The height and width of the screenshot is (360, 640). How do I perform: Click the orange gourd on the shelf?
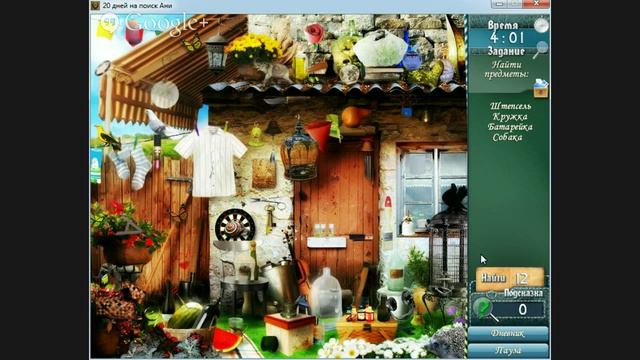click(x=354, y=116)
